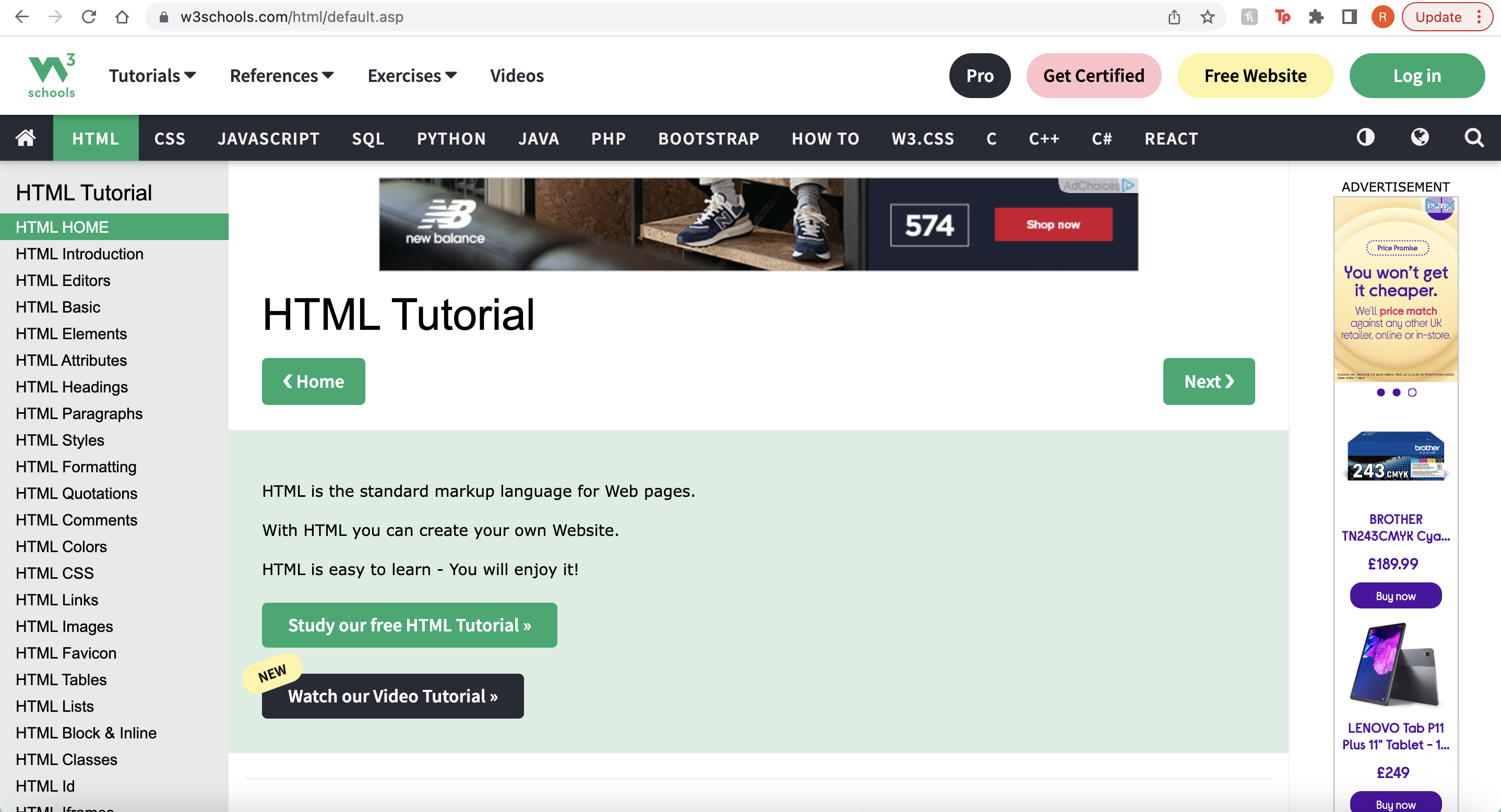This screenshot has width=1501, height=812.
Task: Switch to the CSS tab
Action: point(170,138)
